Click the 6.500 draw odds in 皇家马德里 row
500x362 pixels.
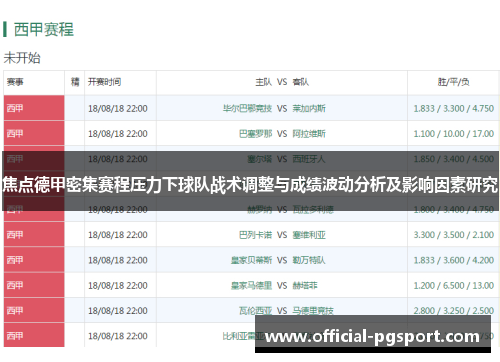click(453, 285)
